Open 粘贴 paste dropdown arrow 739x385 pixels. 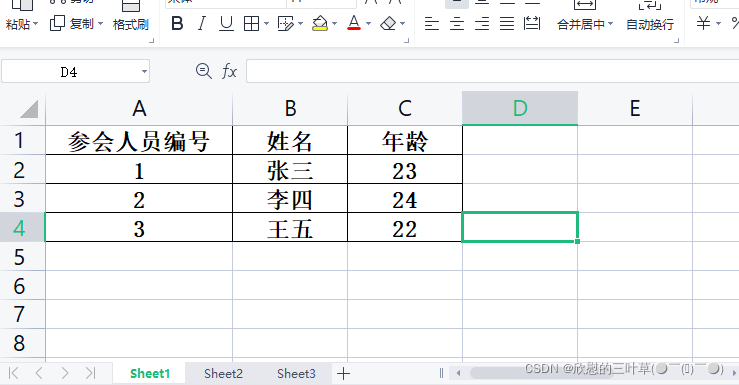pos(36,24)
